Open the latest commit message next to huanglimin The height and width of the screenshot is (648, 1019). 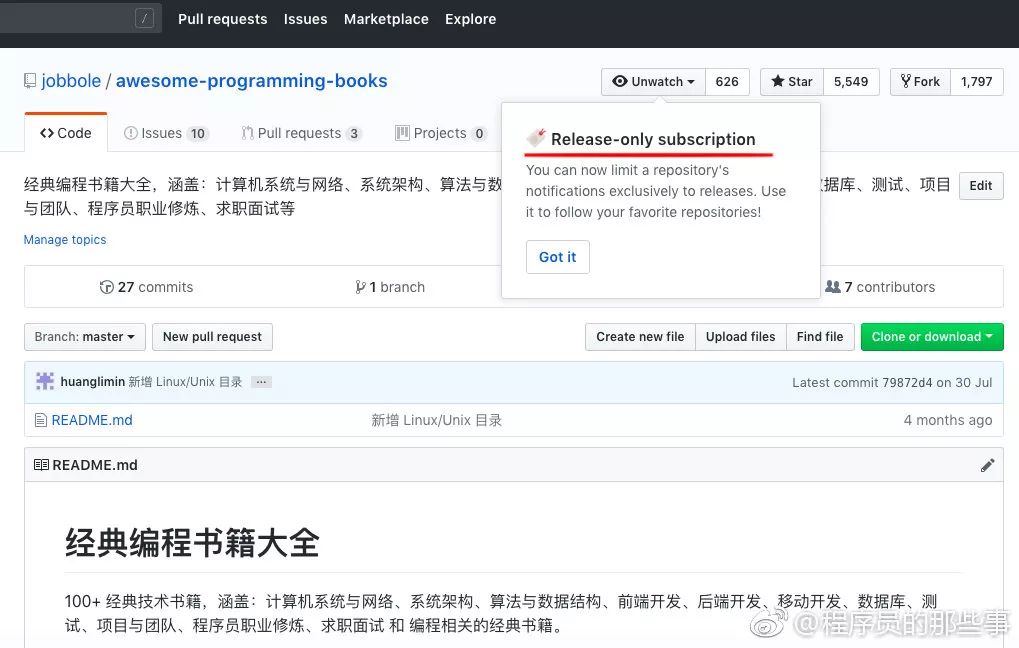pyautogui.click(x=185, y=382)
